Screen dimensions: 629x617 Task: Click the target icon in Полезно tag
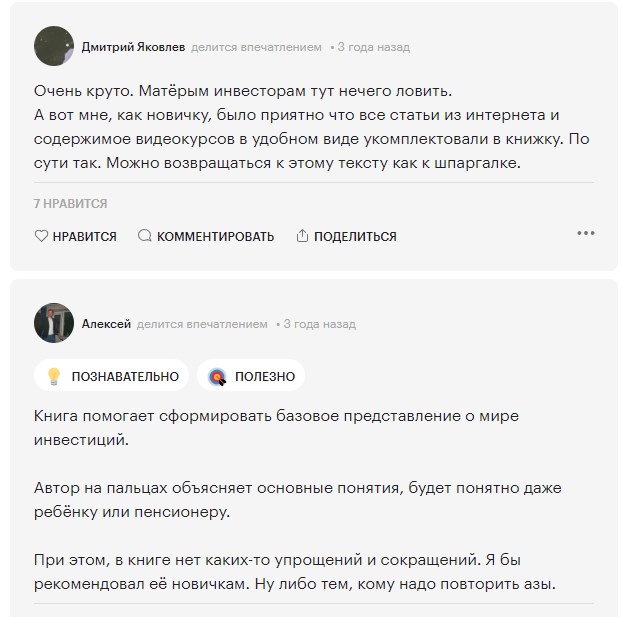(x=217, y=377)
